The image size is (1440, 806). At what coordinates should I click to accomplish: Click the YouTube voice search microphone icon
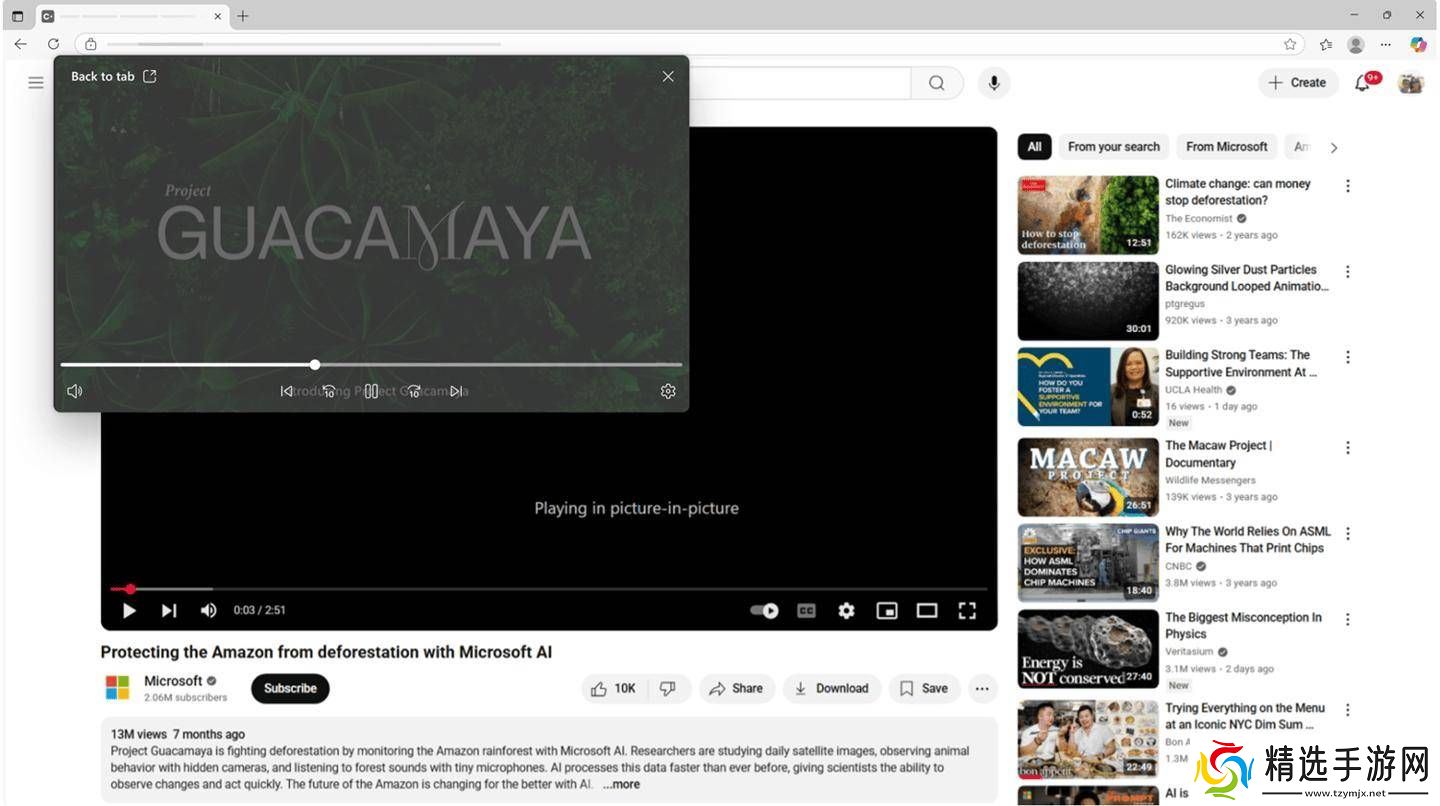click(993, 83)
